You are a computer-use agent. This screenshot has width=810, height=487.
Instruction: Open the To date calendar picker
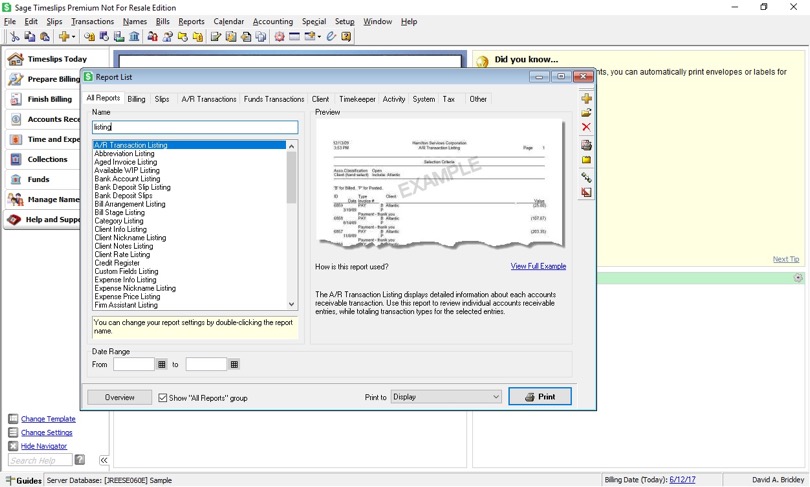click(234, 365)
